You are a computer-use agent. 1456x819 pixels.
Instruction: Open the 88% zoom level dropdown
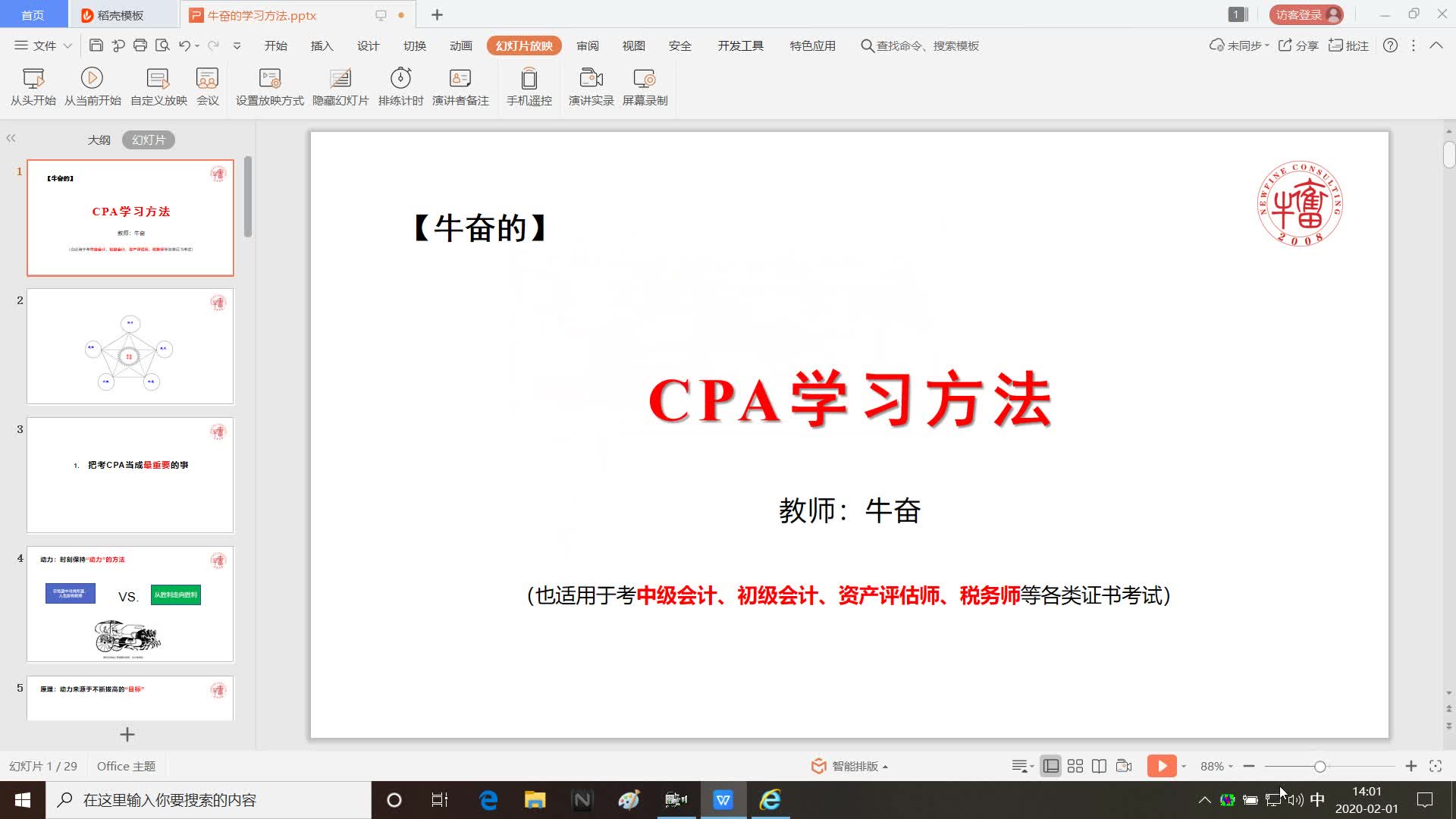coord(1216,766)
